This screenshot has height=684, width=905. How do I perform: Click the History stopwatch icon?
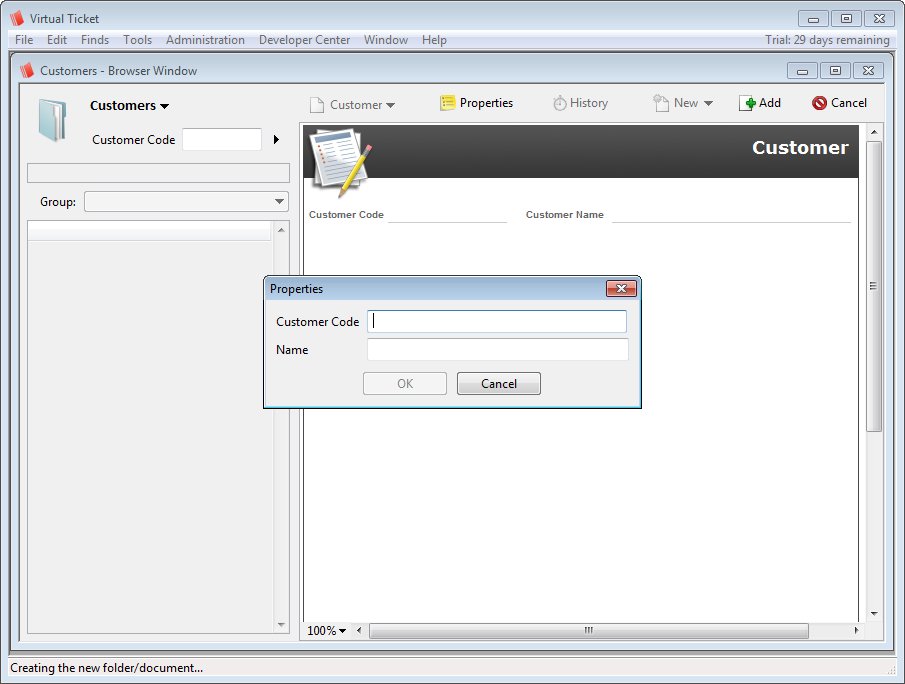pos(559,103)
